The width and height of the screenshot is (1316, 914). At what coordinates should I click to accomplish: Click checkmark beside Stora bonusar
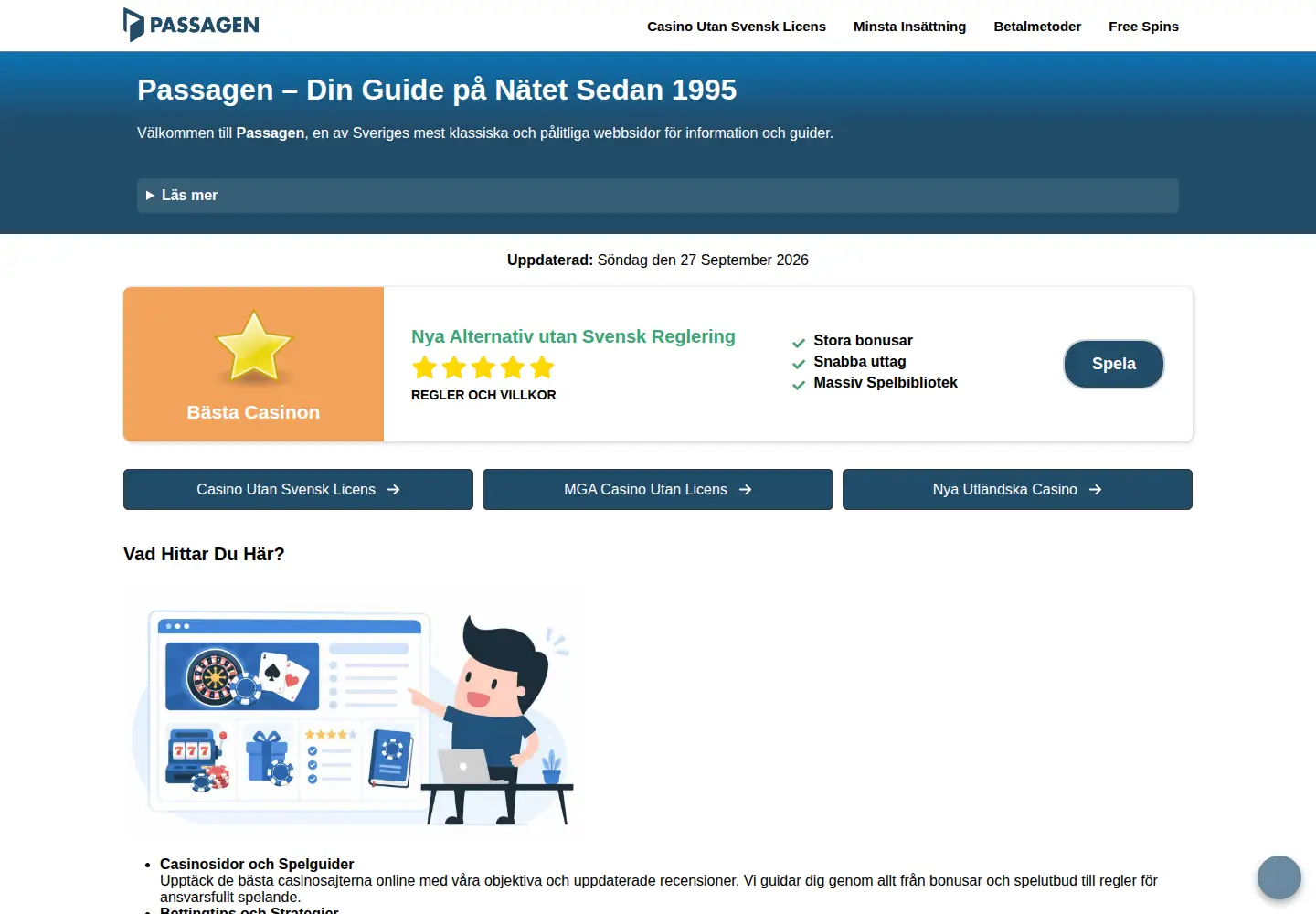799,343
